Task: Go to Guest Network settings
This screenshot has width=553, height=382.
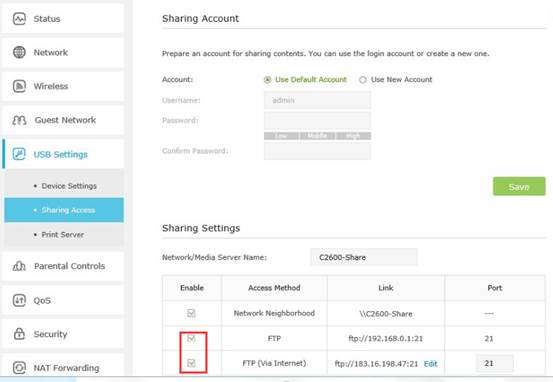Action: tap(63, 120)
